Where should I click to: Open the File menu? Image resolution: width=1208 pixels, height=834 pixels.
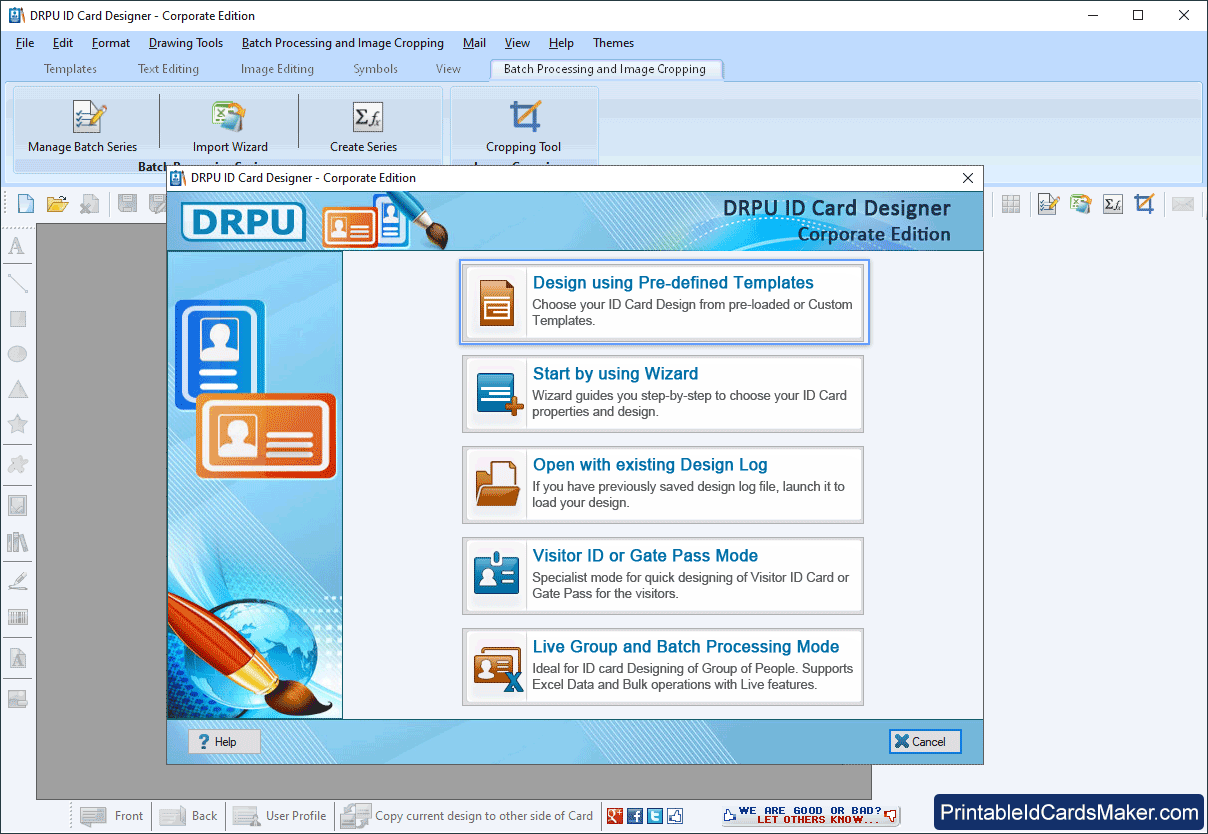coord(25,43)
